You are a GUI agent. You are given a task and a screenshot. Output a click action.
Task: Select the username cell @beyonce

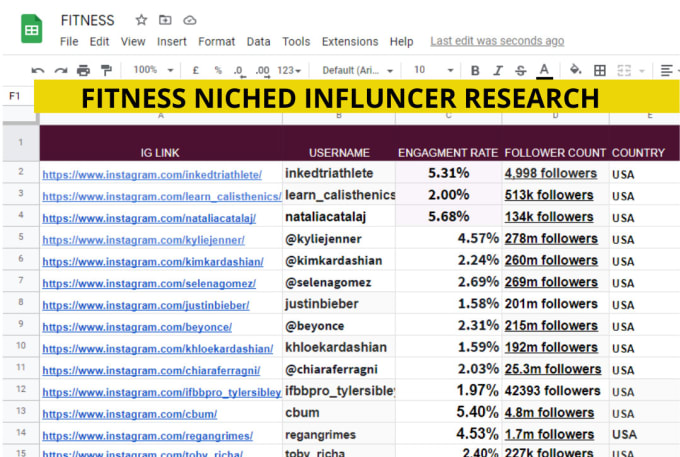click(339, 325)
